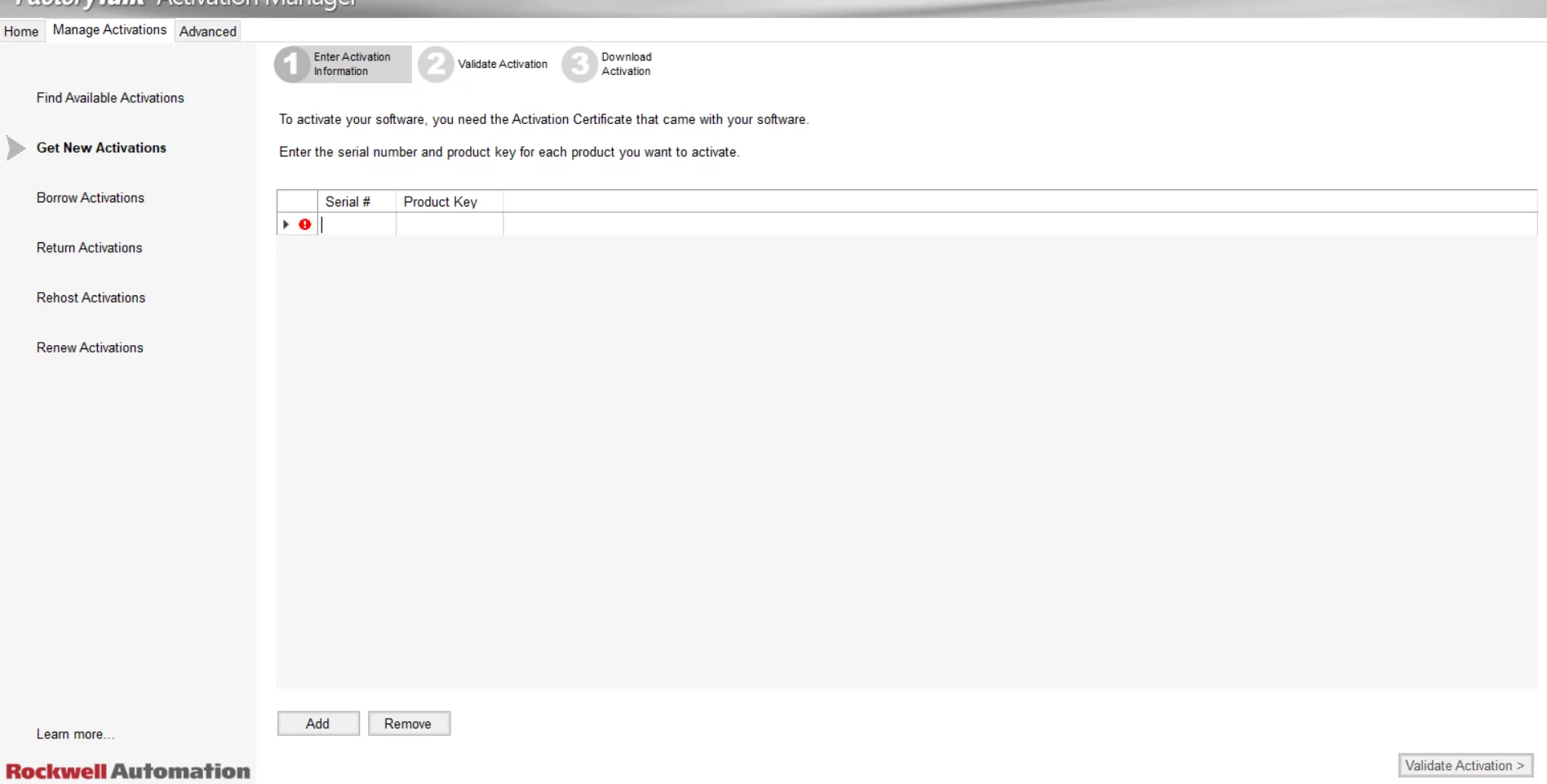1547x784 pixels.
Task: Click the Download Activation step label
Action: pyautogui.click(x=627, y=64)
